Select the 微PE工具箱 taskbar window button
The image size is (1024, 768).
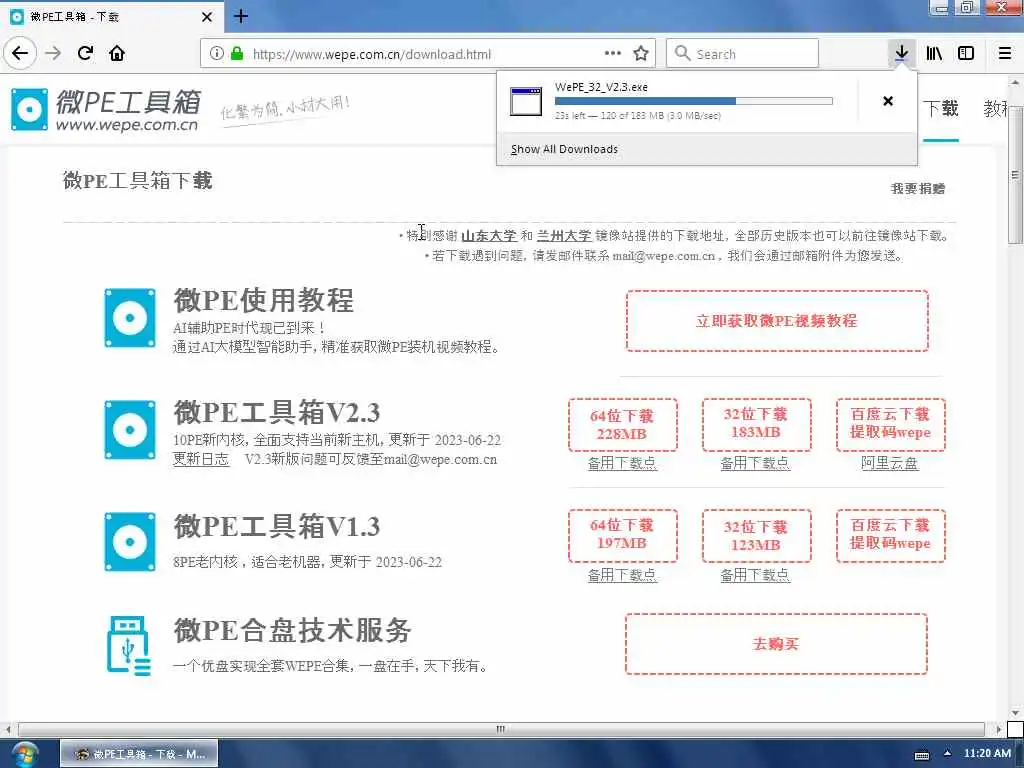coord(139,754)
